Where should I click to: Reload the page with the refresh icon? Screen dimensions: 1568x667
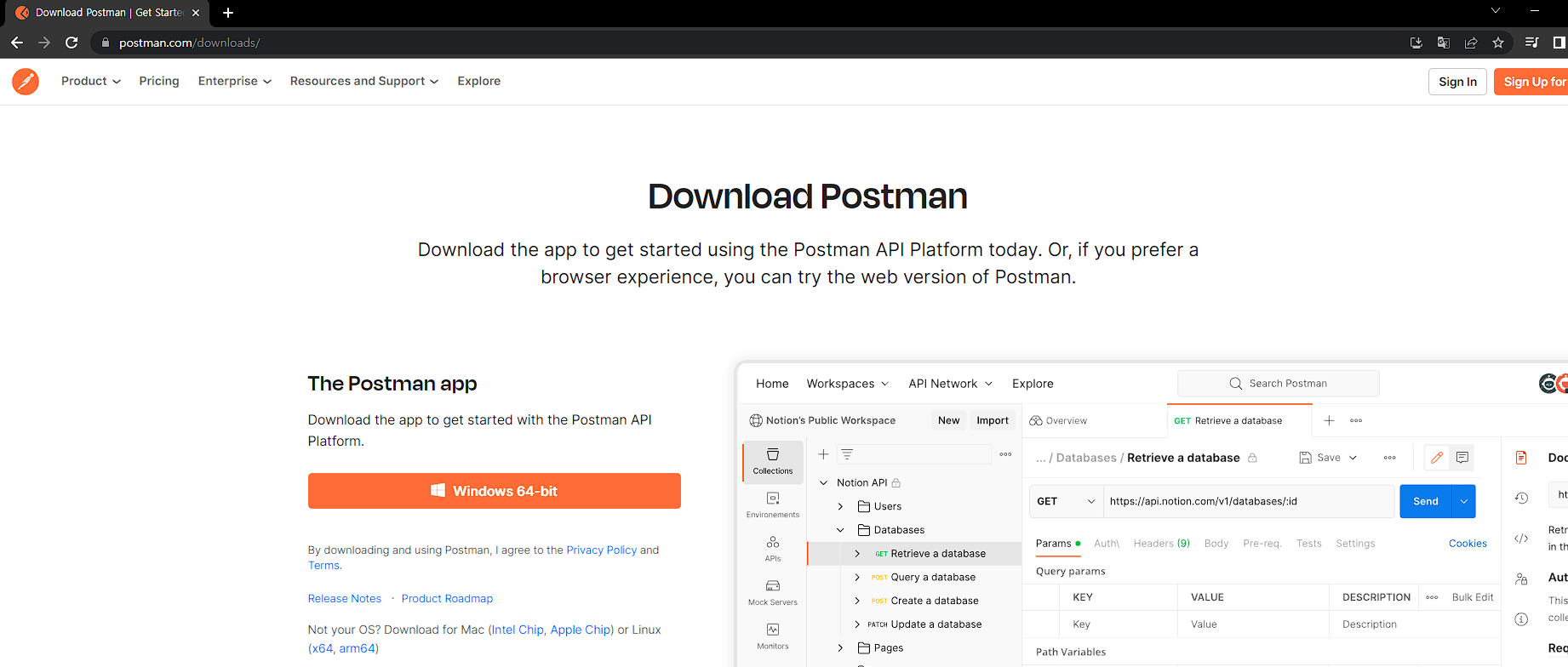tap(72, 43)
